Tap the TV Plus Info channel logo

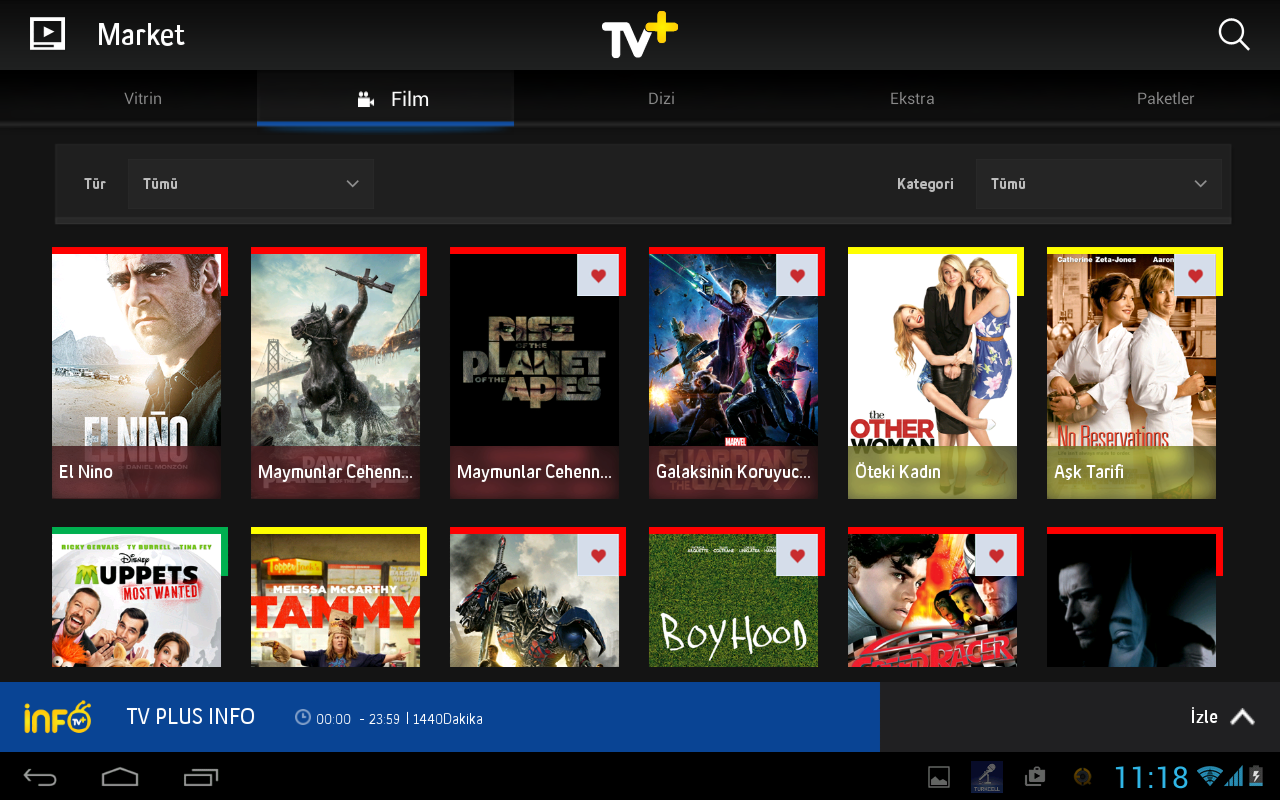point(57,717)
